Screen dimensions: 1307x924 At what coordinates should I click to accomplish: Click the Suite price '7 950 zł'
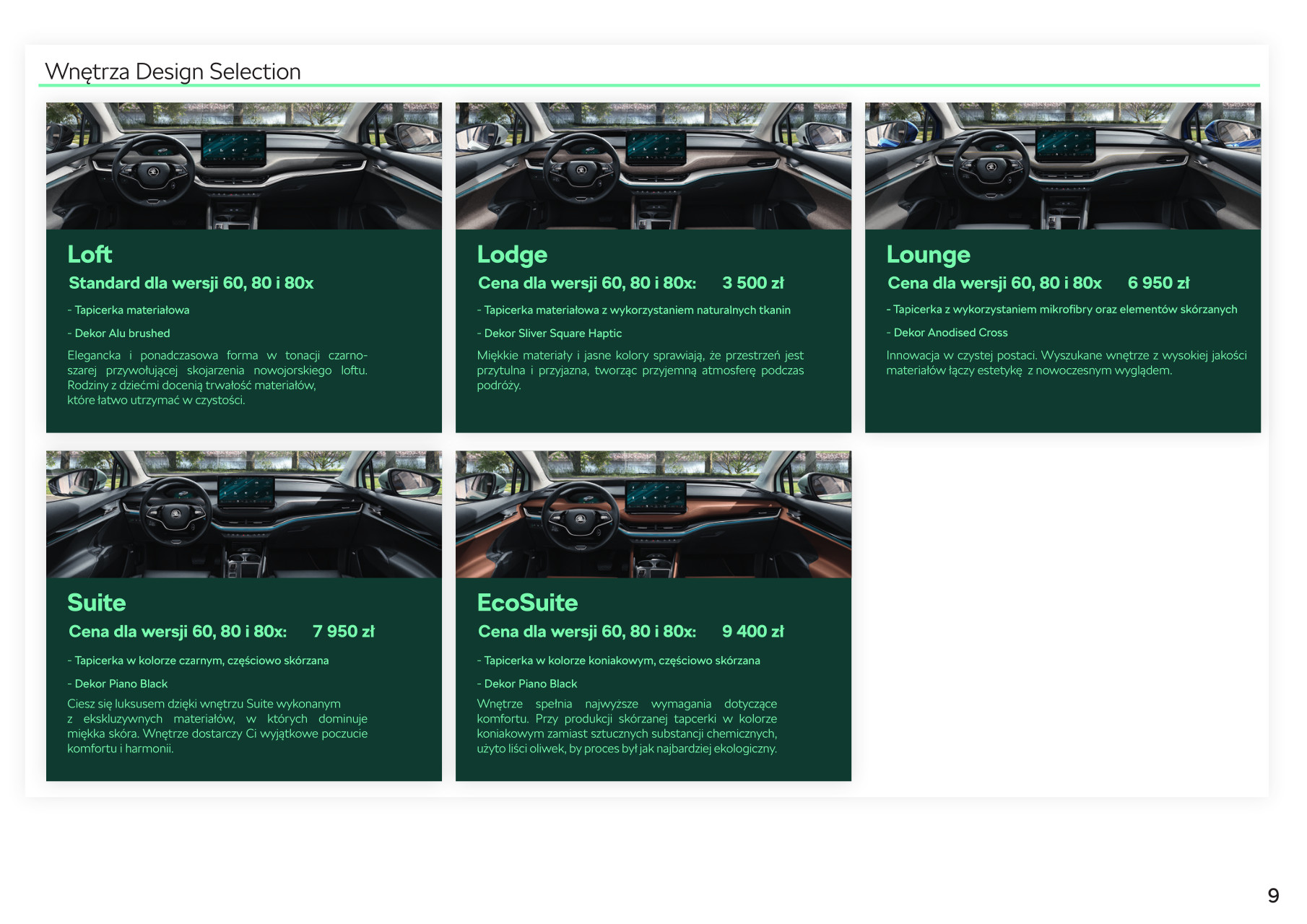343,632
